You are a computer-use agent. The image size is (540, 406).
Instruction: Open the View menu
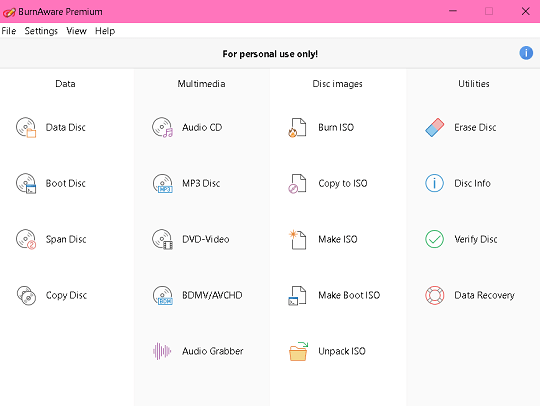tap(76, 31)
